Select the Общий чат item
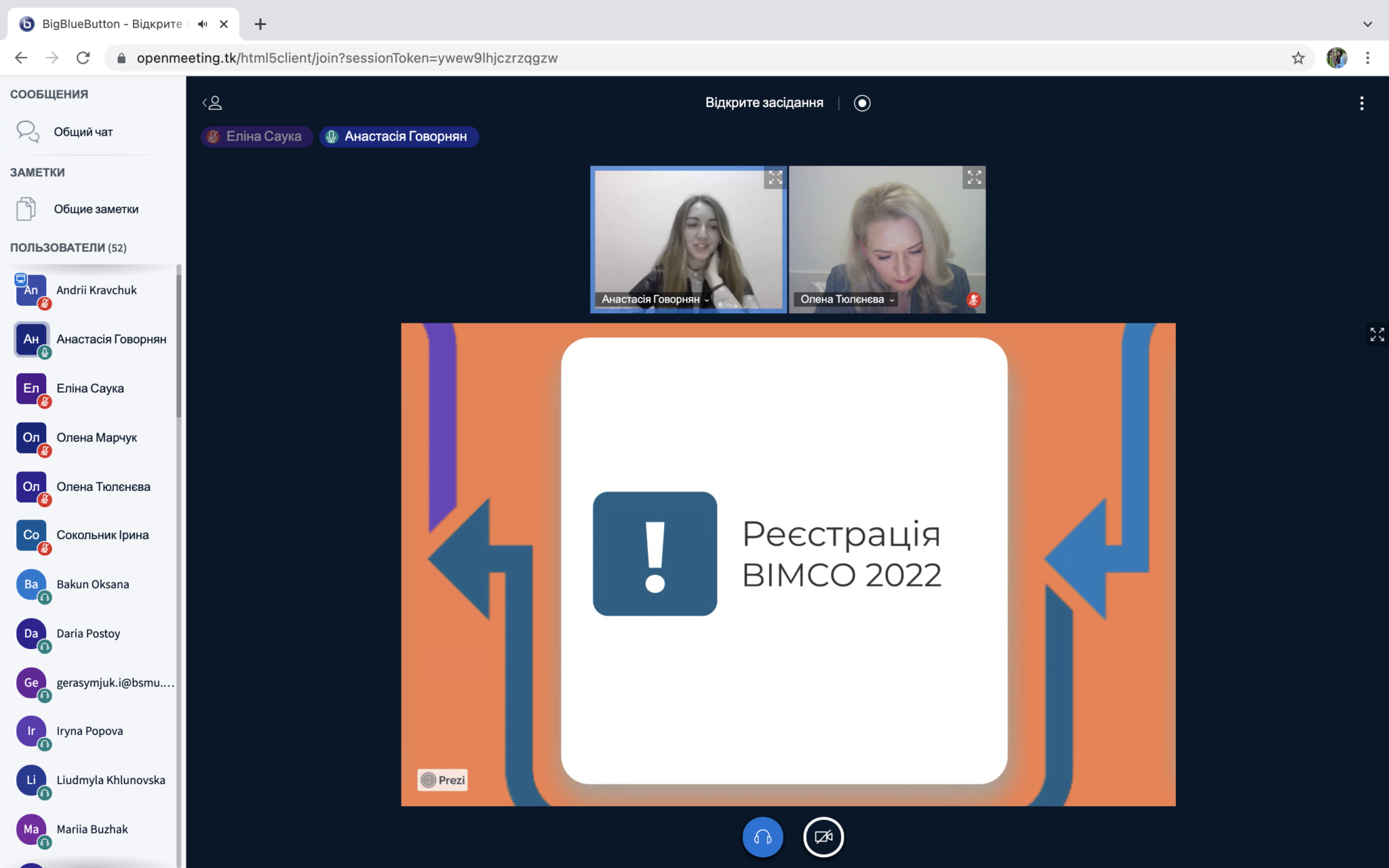This screenshot has height=868, width=1389. (93, 132)
